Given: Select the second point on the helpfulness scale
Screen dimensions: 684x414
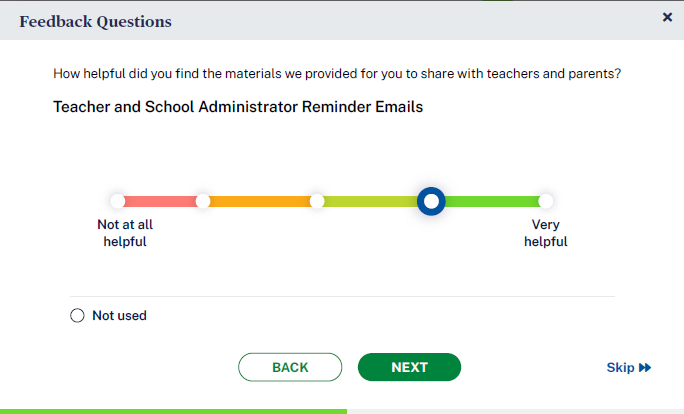Looking at the screenshot, I should click(203, 201).
